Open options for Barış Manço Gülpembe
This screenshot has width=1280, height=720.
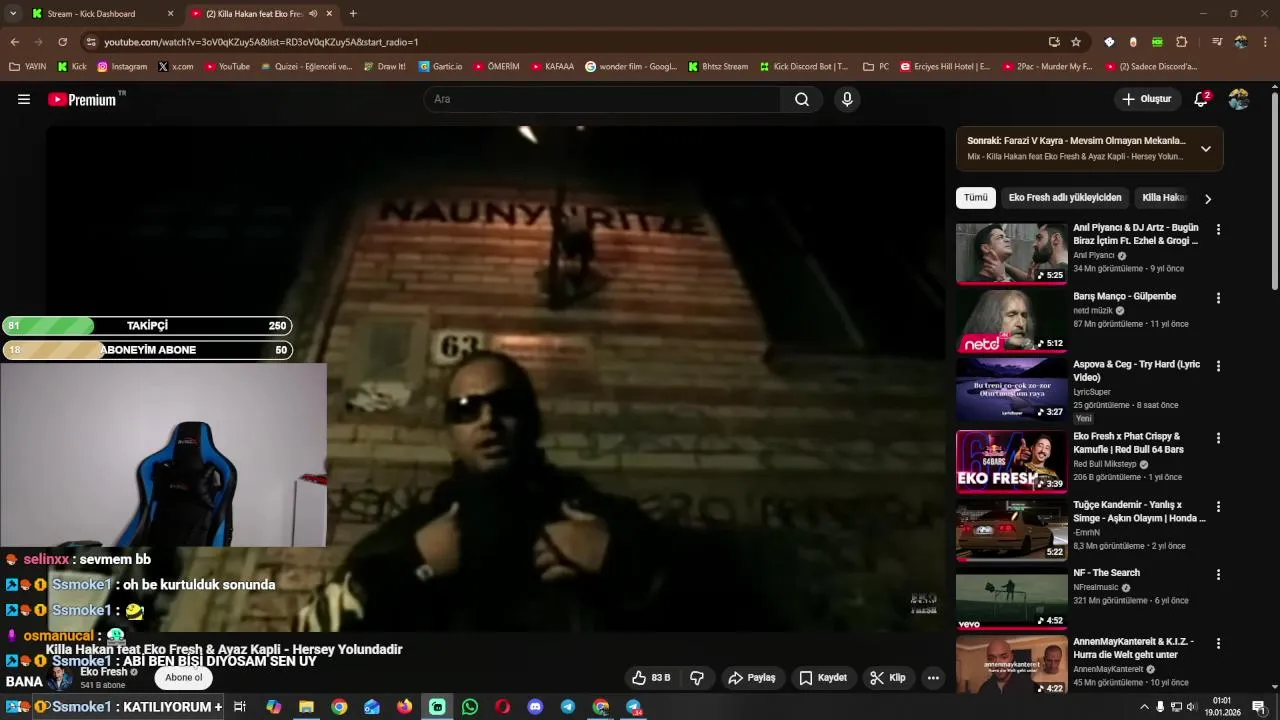[x=1218, y=298]
